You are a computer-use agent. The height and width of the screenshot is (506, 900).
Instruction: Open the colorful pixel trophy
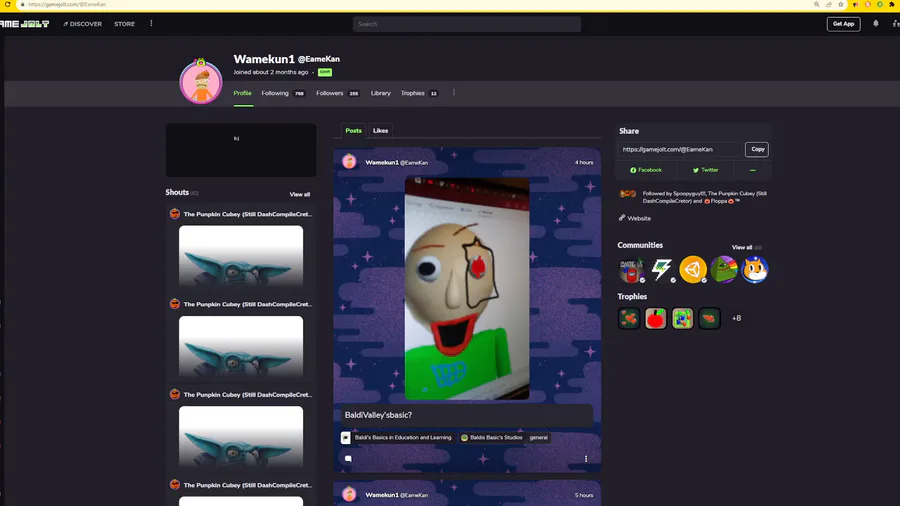click(x=682, y=318)
